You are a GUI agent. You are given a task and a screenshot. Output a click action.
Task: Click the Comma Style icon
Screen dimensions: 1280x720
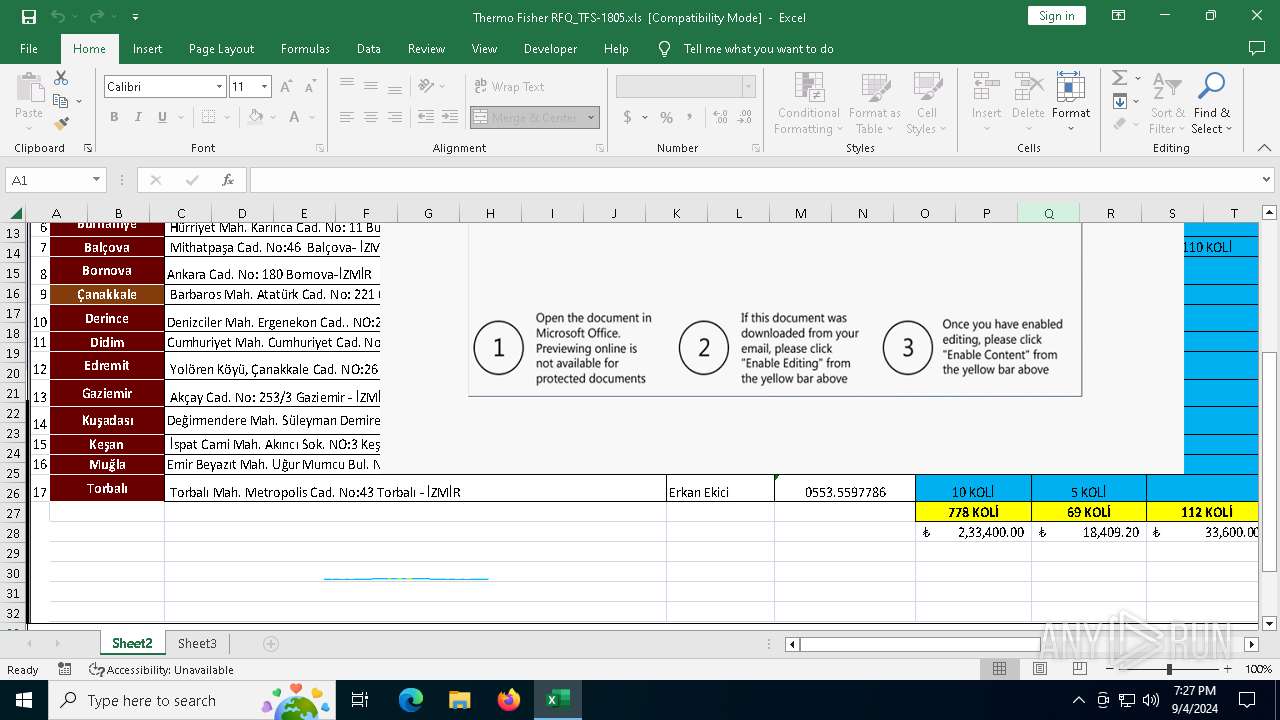pyautogui.click(x=688, y=117)
